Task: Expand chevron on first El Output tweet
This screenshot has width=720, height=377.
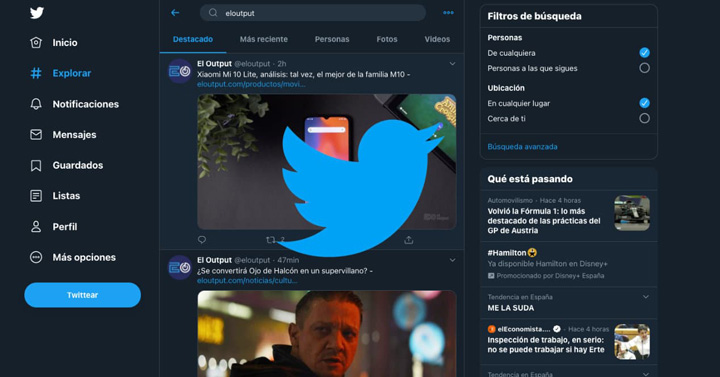Action: click(452, 64)
